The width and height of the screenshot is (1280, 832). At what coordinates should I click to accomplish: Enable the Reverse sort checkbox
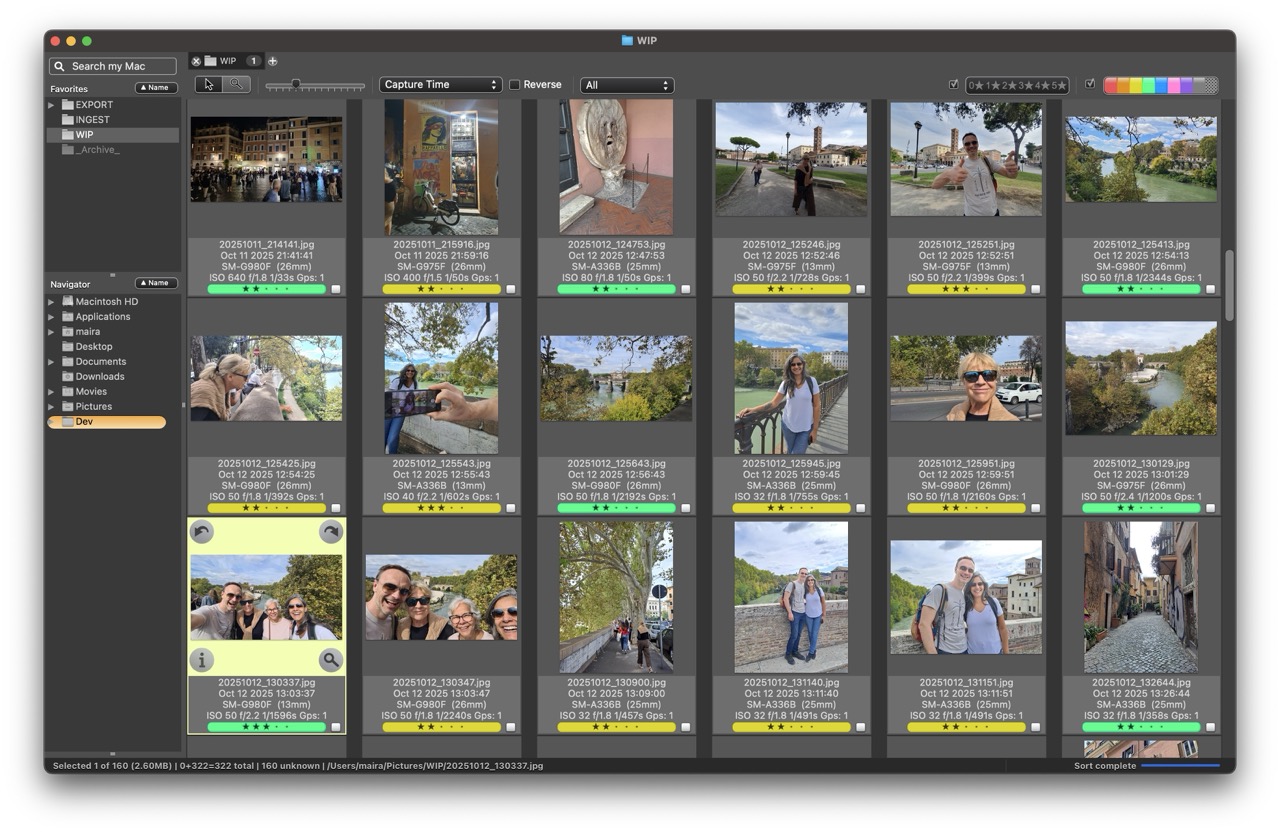coord(515,85)
